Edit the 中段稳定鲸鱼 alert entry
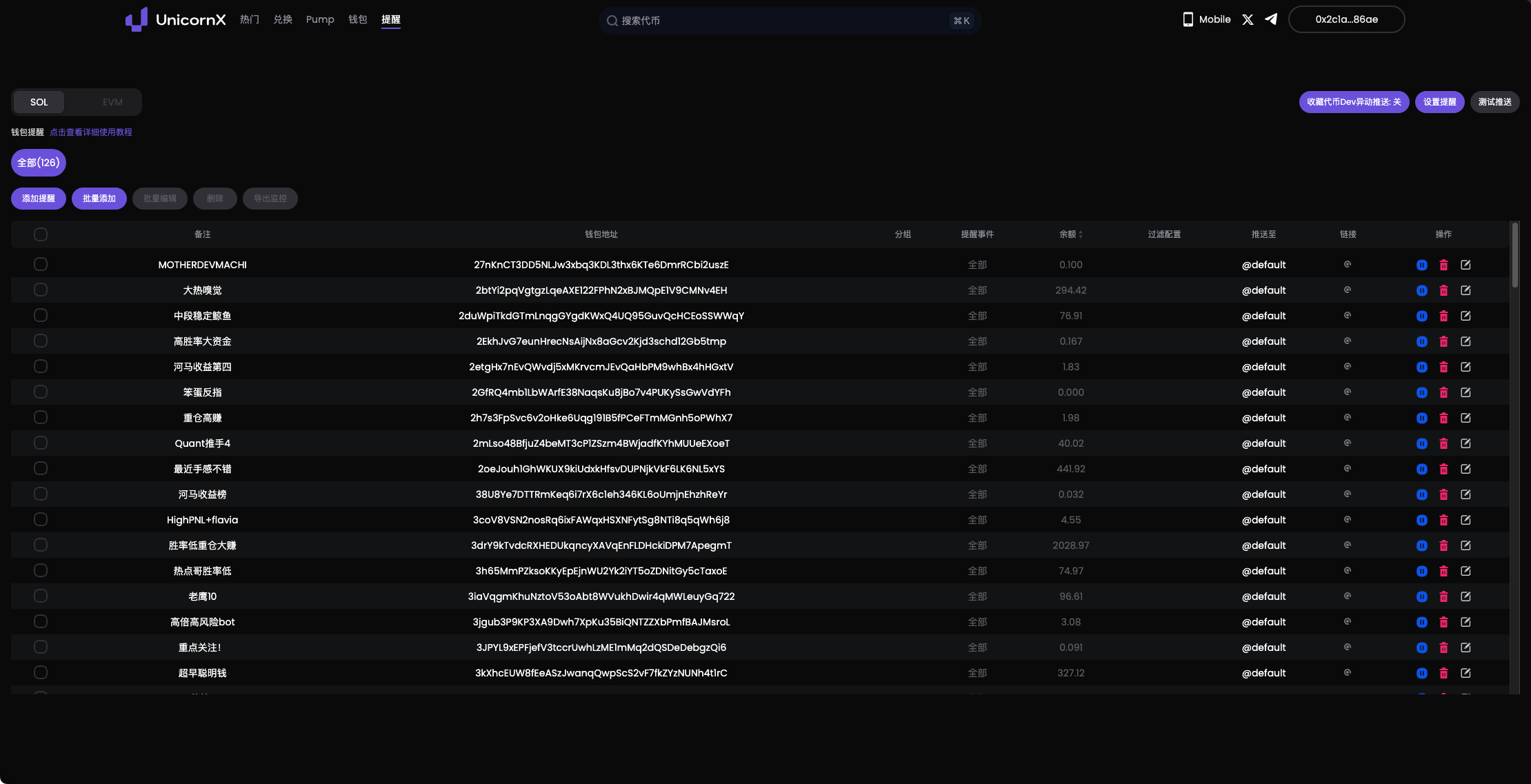 click(x=1465, y=316)
